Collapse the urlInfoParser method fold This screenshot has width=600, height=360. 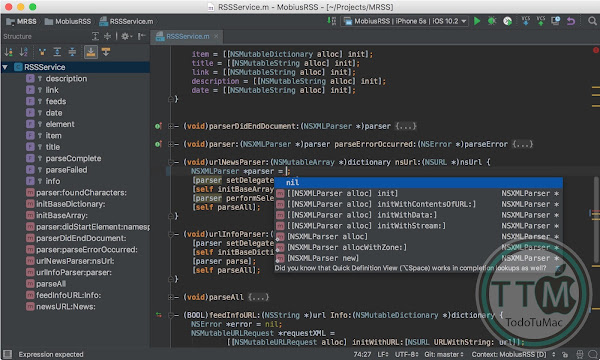point(171,234)
